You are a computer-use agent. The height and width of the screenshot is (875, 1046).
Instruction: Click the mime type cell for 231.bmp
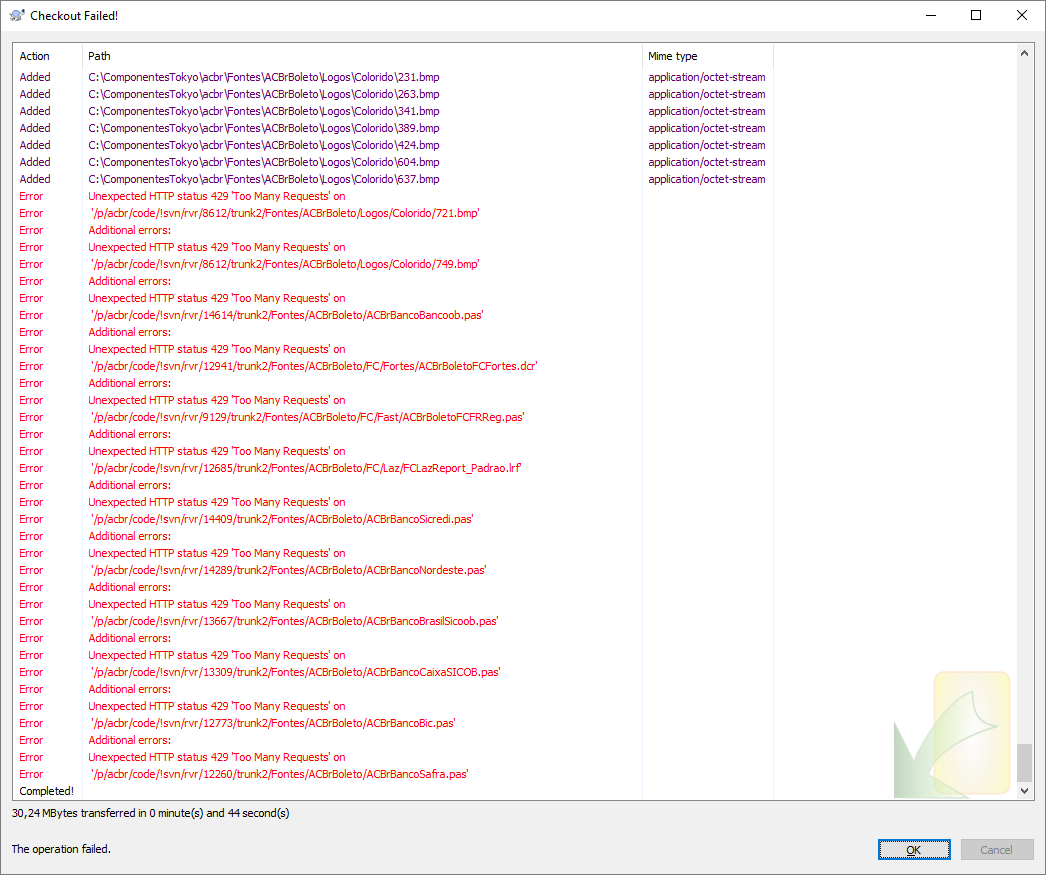[x=706, y=77]
